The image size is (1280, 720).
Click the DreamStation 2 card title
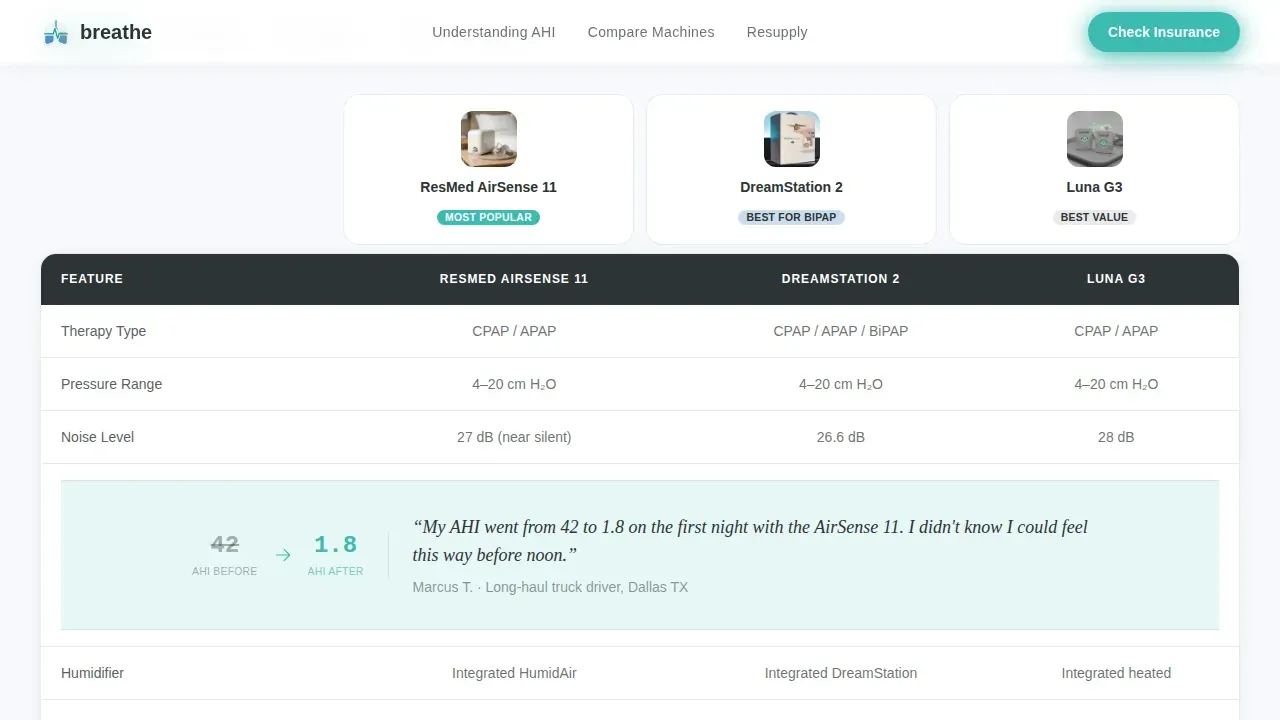coord(791,187)
